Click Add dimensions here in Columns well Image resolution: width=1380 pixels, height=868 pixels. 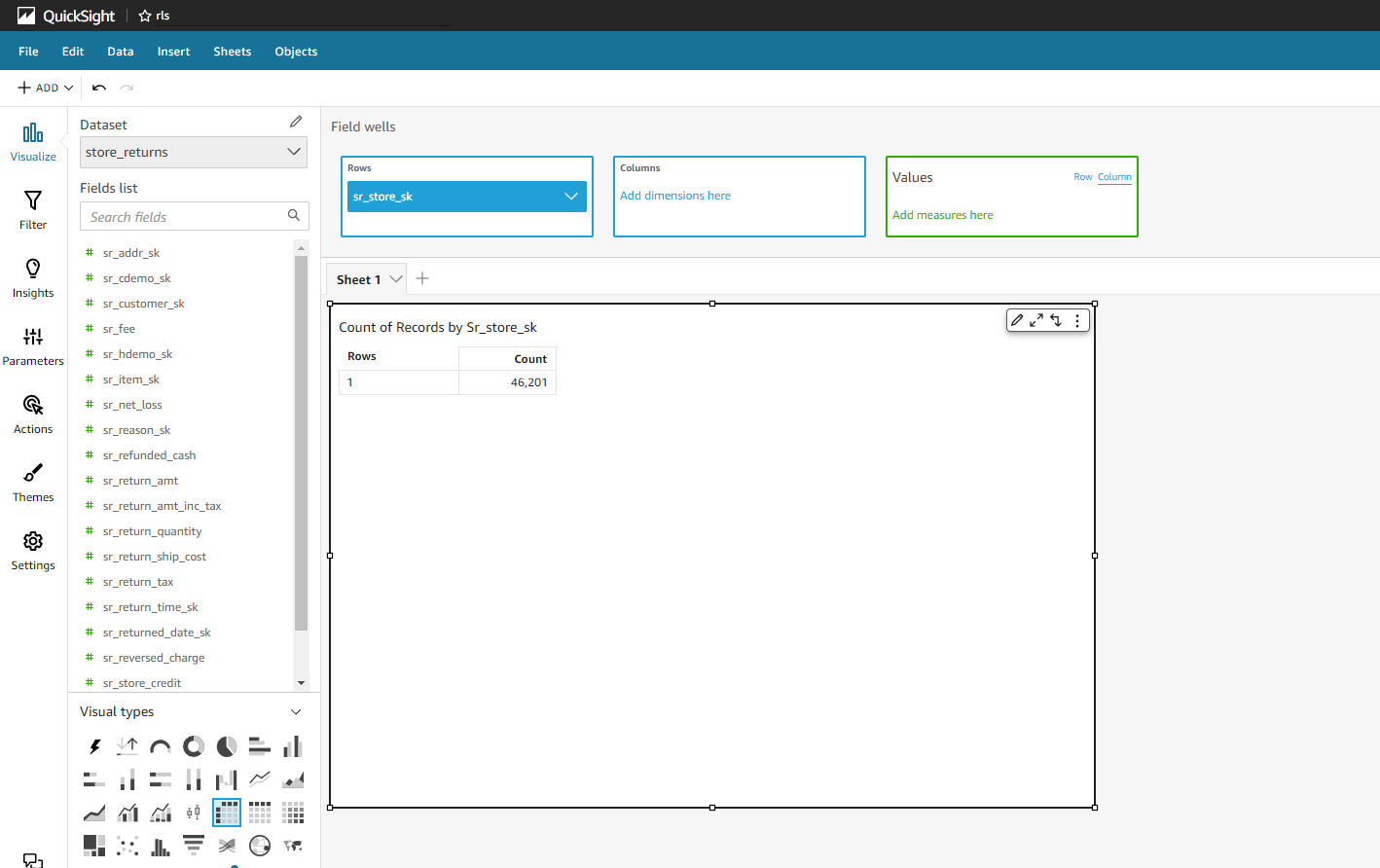click(675, 196)
